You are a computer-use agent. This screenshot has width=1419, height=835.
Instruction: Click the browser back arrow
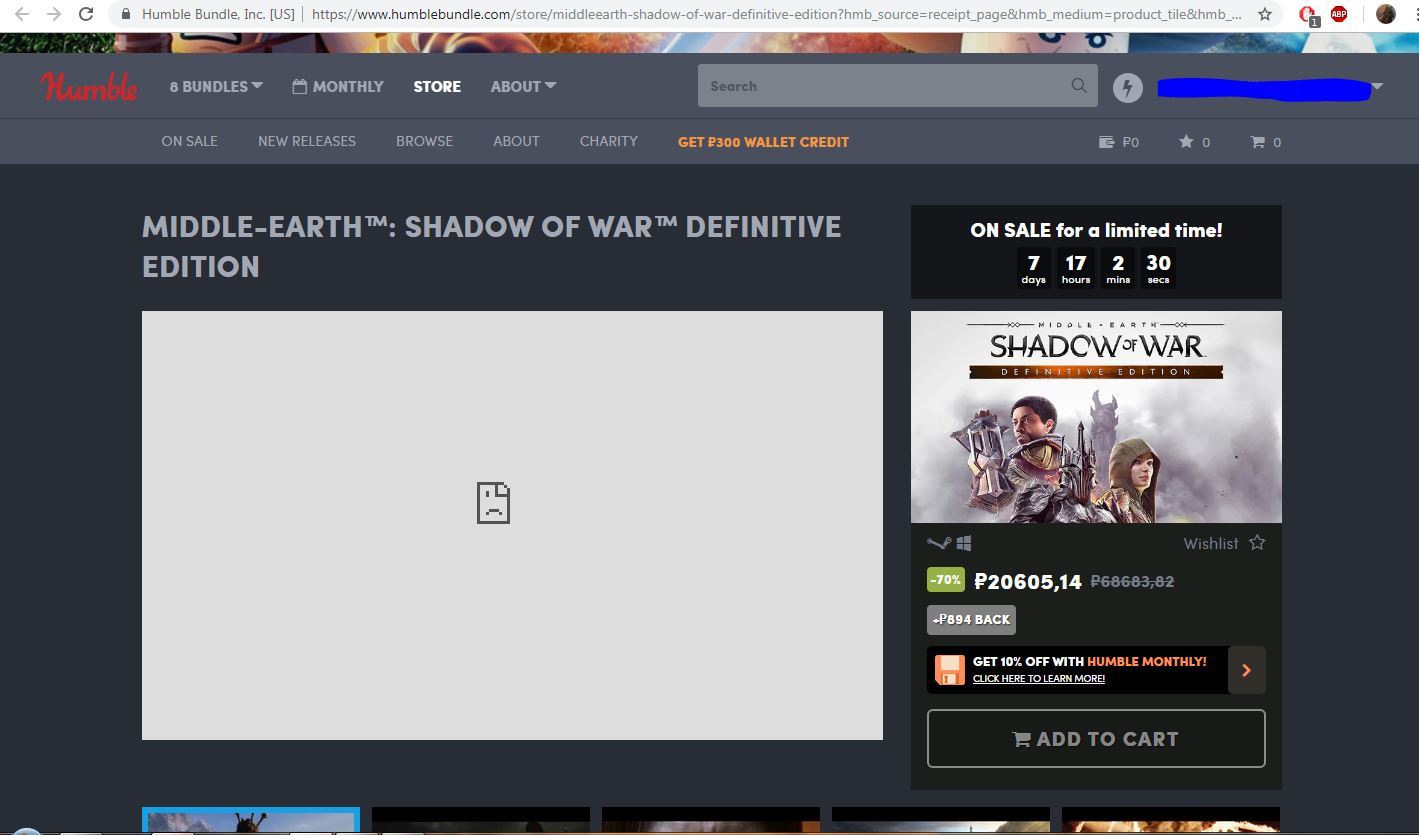[22, 14]
